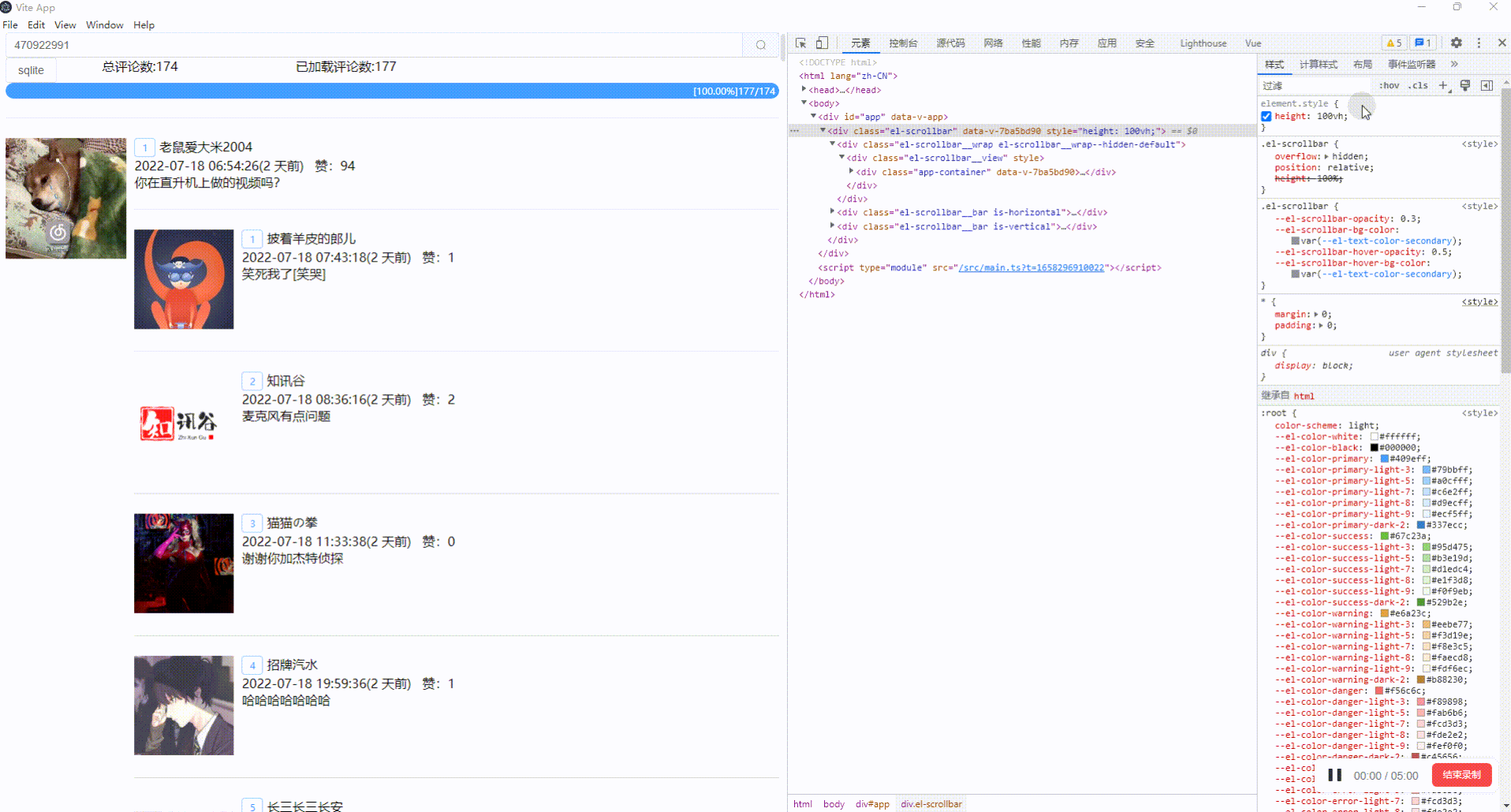Expand the is-horizontal scrollbar bar node
1511x812 pixels.
[x=832, y=212]
